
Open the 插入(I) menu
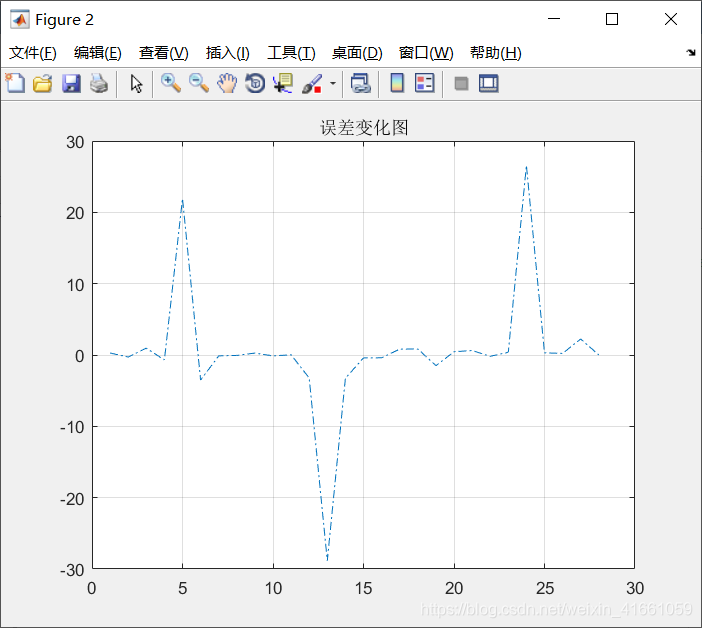(x=227, y=53)
